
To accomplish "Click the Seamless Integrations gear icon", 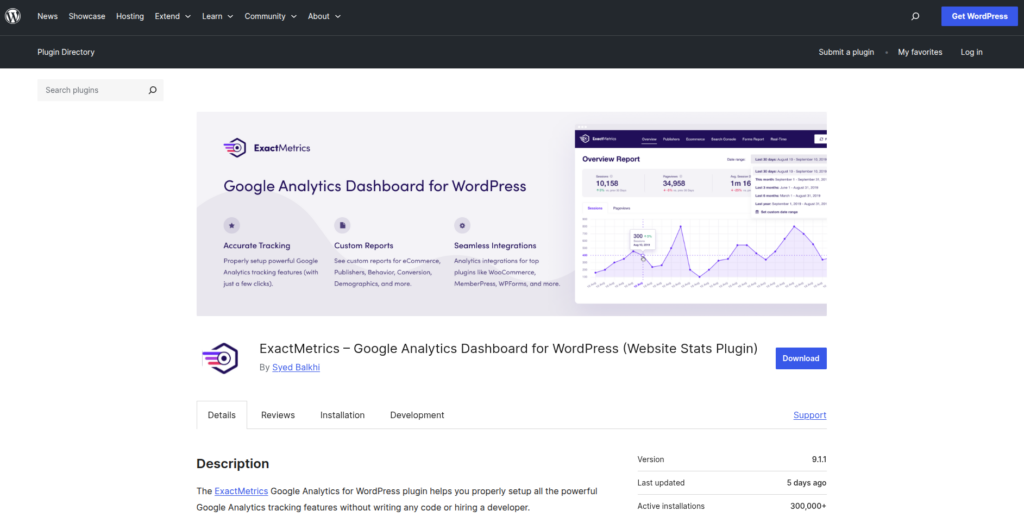I will [x=462, y=225].
